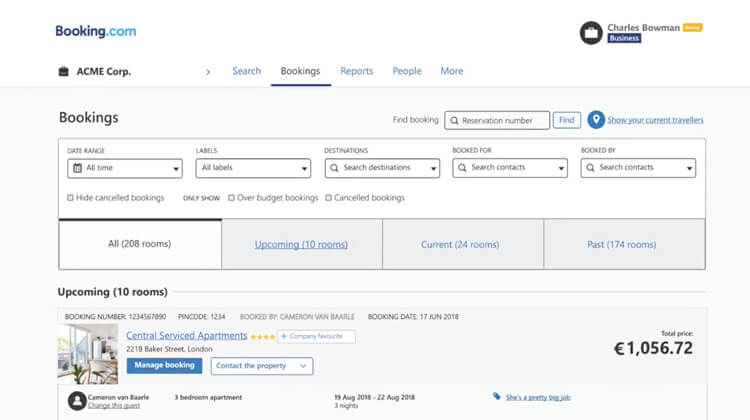Click the blue label tag icon

coord(497,396)
